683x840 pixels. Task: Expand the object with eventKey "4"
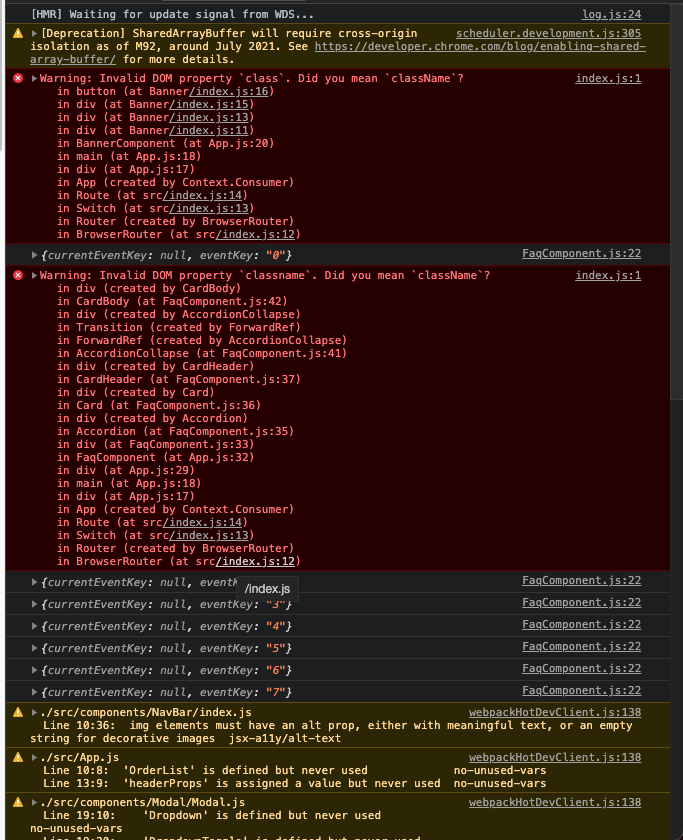[x=34, y=626]
